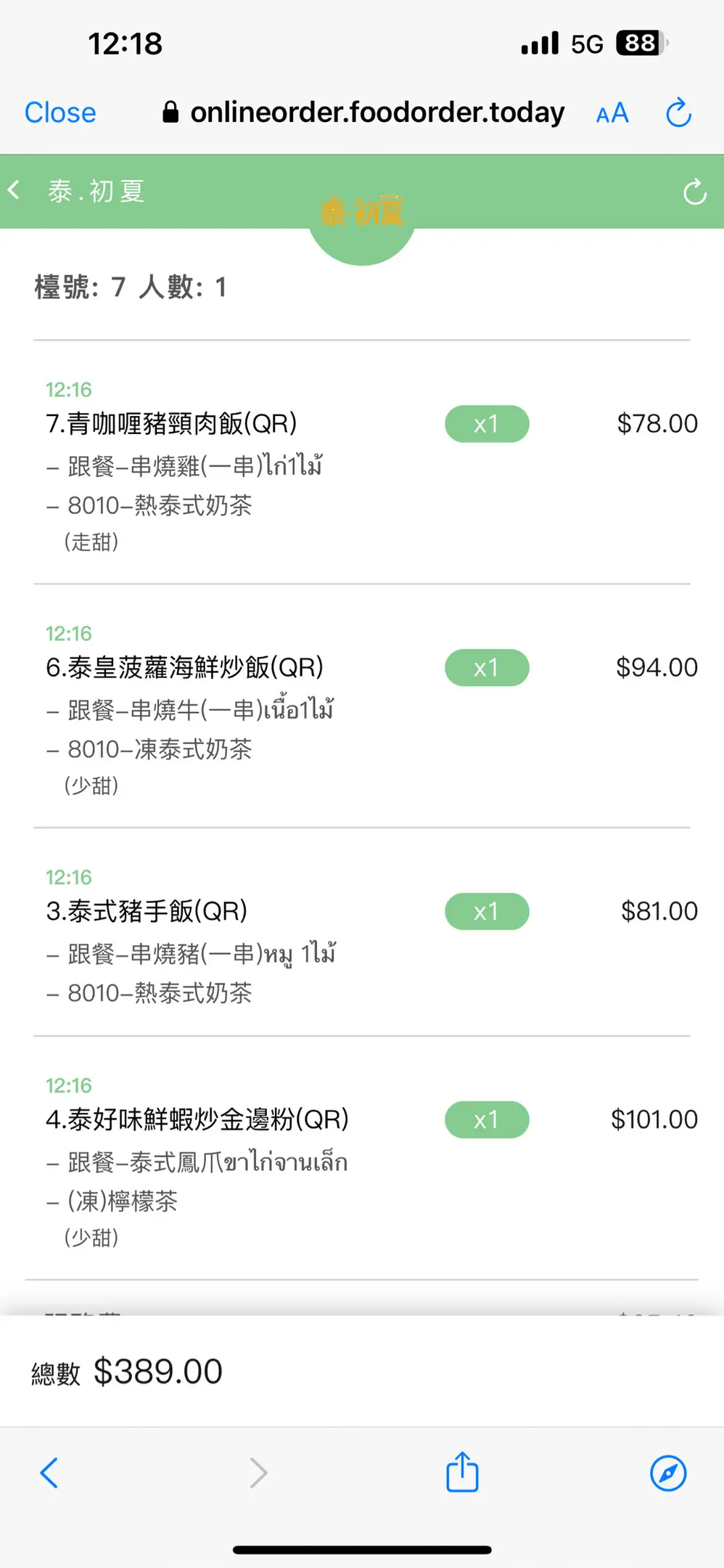
Task: Tap the forward arrow in bottom toolbar
Action: coord(258,1473)
